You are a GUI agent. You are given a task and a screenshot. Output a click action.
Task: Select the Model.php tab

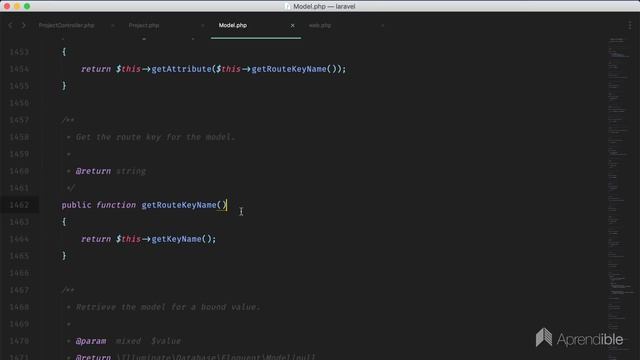point(233,25)
